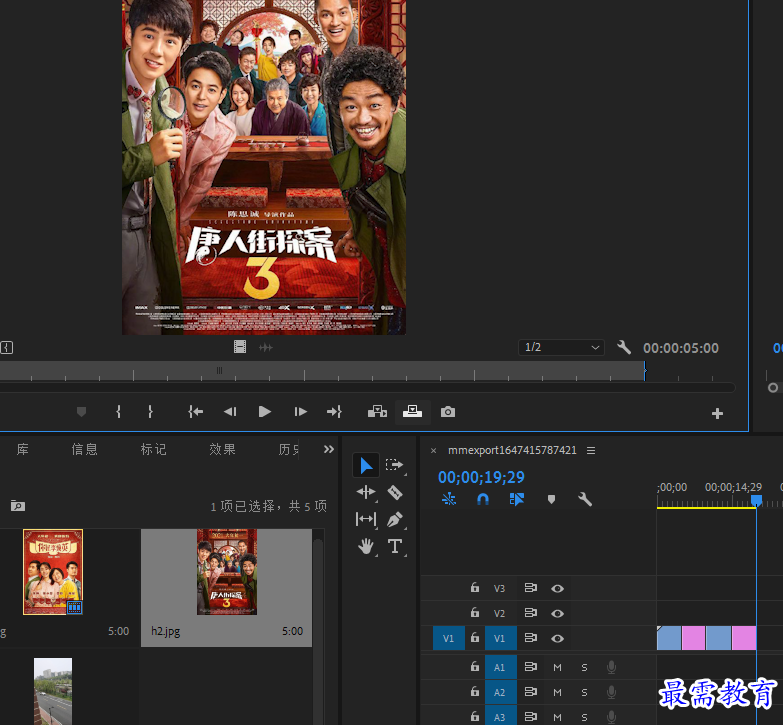Image resolution: width=783 pixels, height=725 pixels.
Task: Toggle V1 track targeting
Action: pyautogui.click(x=500, y=638)
